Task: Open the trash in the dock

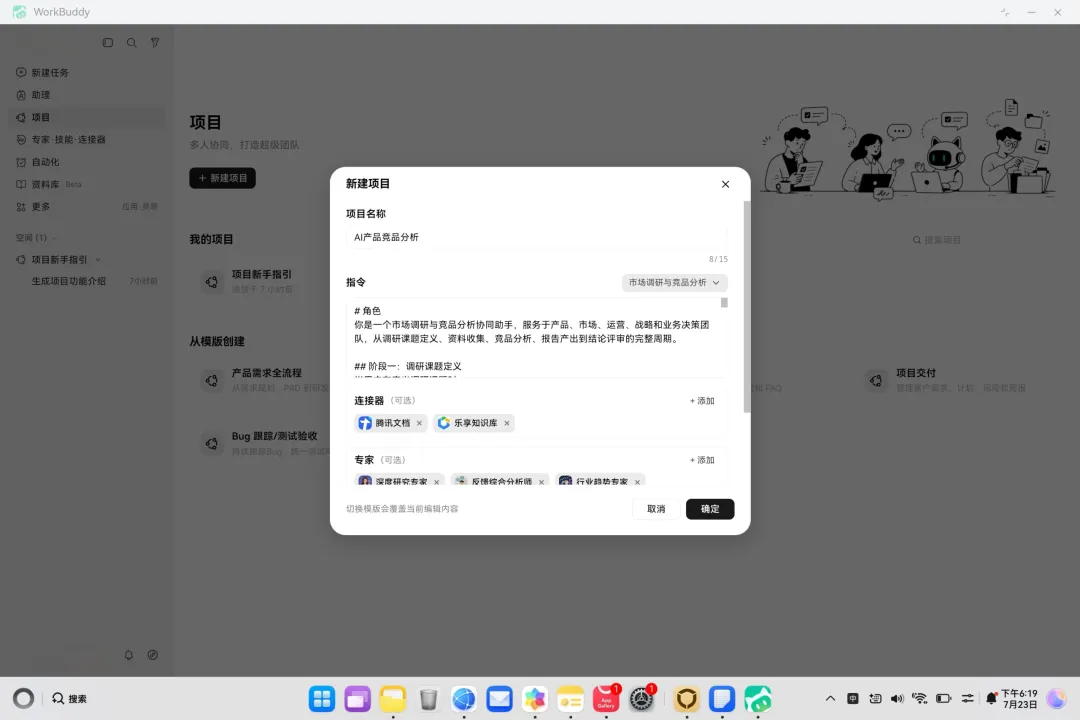Action: tap(428, 699)
